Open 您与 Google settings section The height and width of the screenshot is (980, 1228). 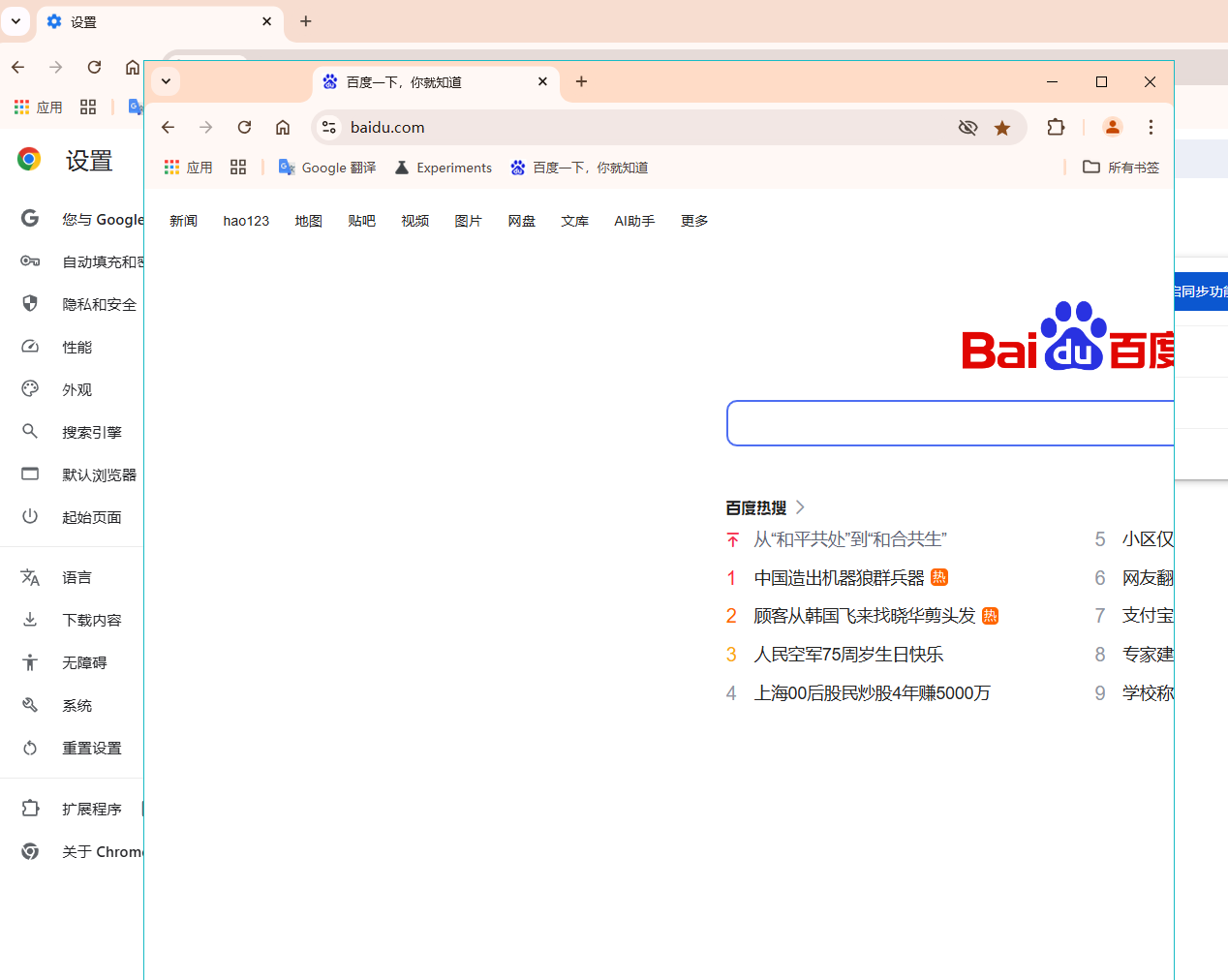(81, 219)
